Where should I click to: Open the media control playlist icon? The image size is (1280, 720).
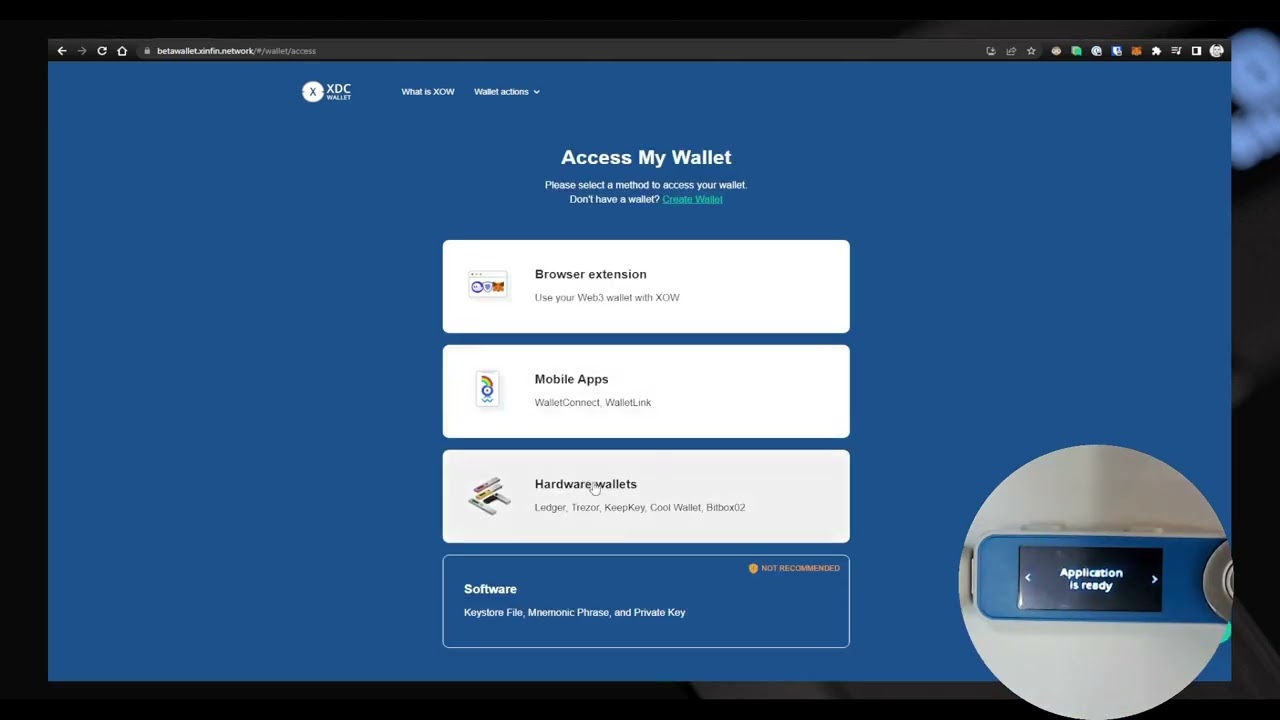click(1176, 51)
